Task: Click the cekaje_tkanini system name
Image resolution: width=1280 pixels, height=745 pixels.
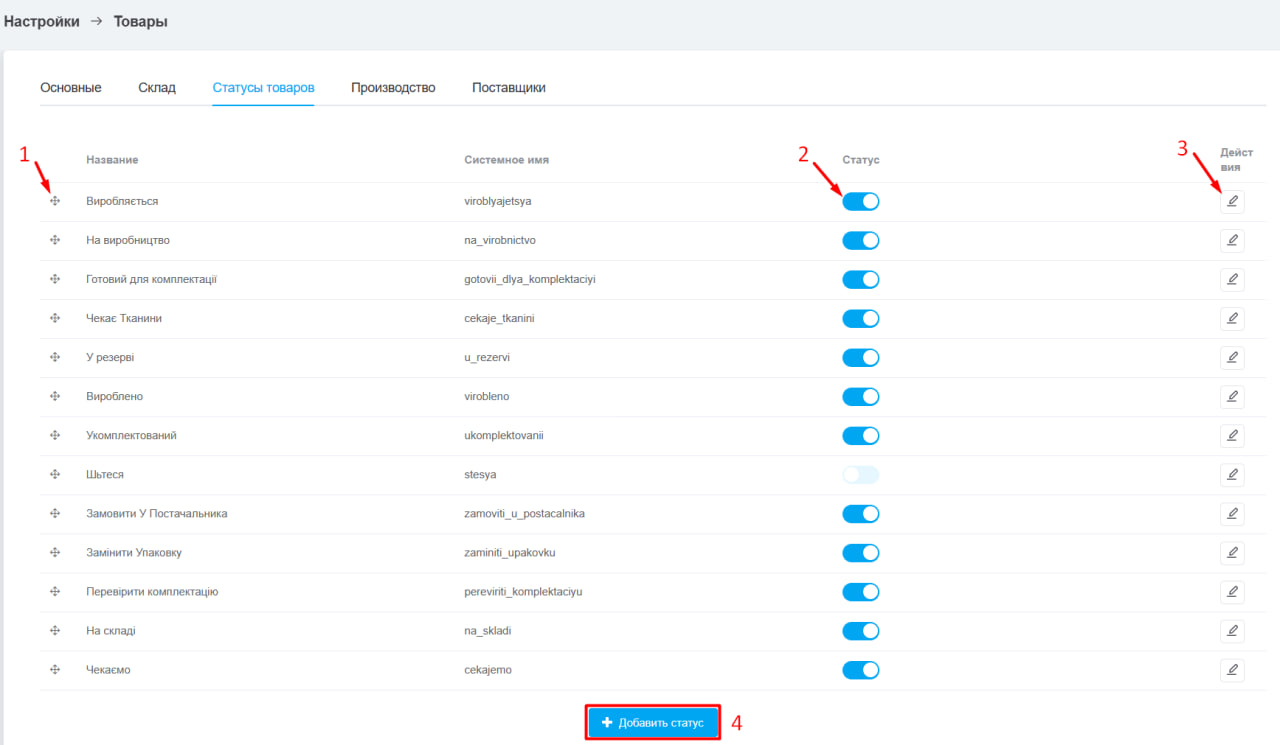Action: [x=500, y=318]
